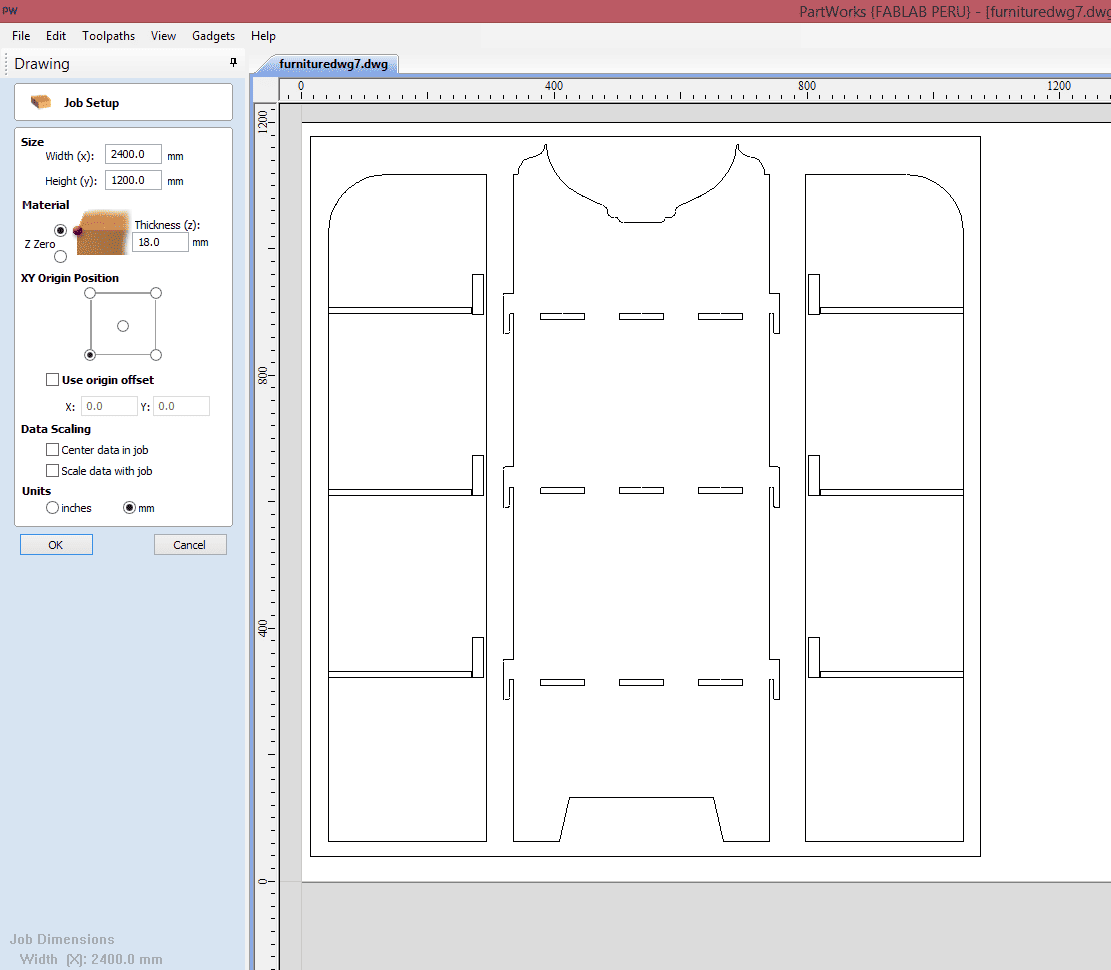Click the X origin offset field
The image size is (1111, 970).
(109, 406)
